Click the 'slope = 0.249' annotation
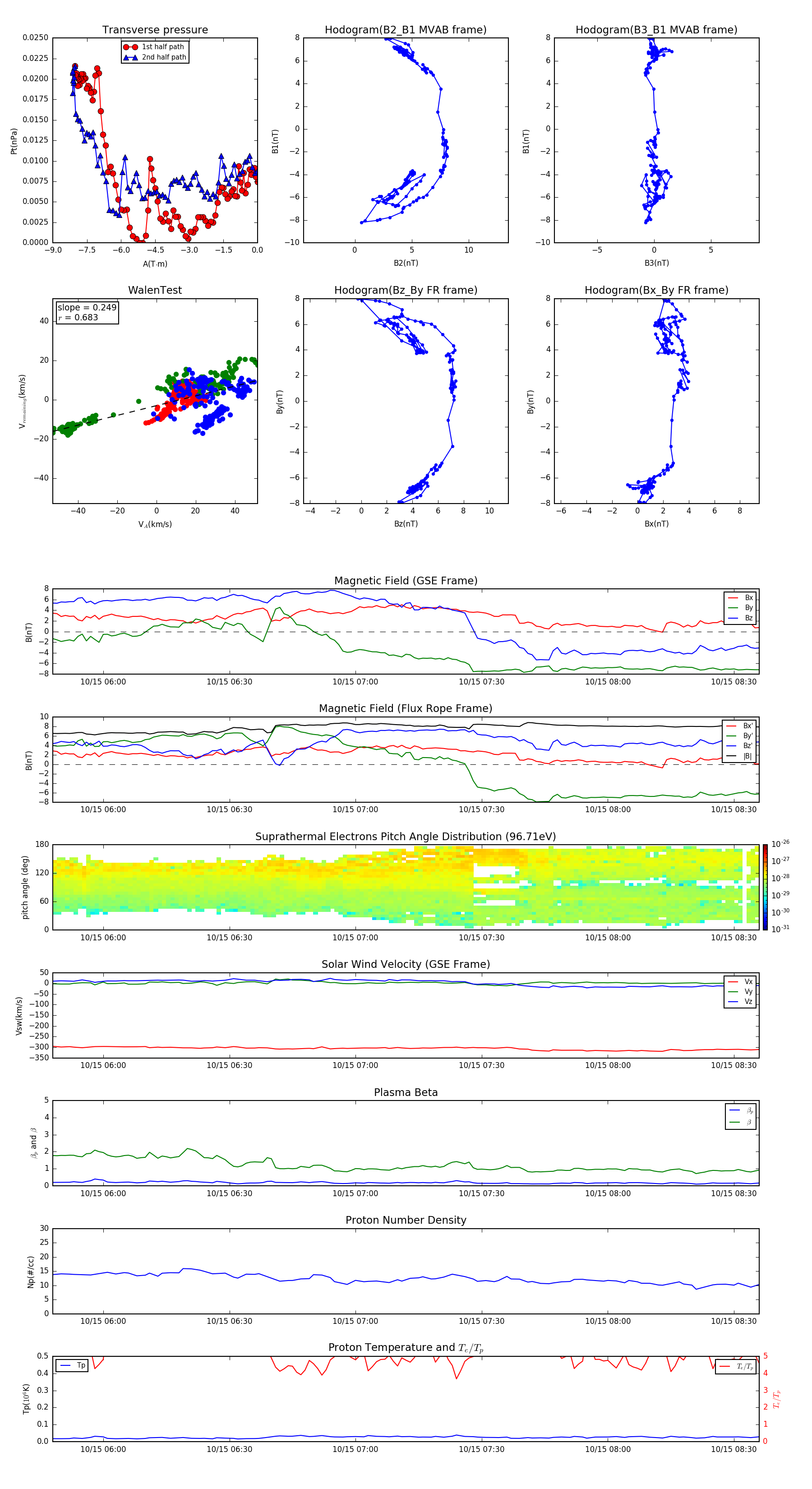This screenshot has height=1489, width=812. (87, 308)
